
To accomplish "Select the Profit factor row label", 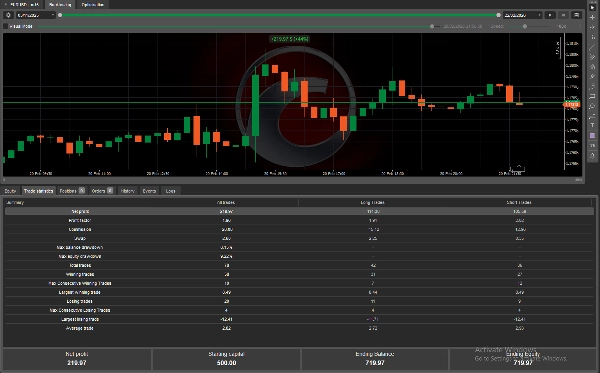I will (80, 220).
